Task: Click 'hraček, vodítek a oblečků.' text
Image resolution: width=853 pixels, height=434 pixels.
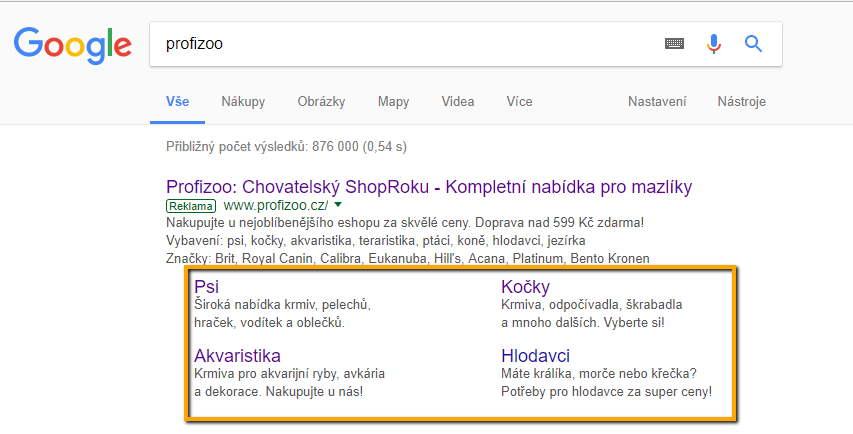Action: click(x=270, y=323)
